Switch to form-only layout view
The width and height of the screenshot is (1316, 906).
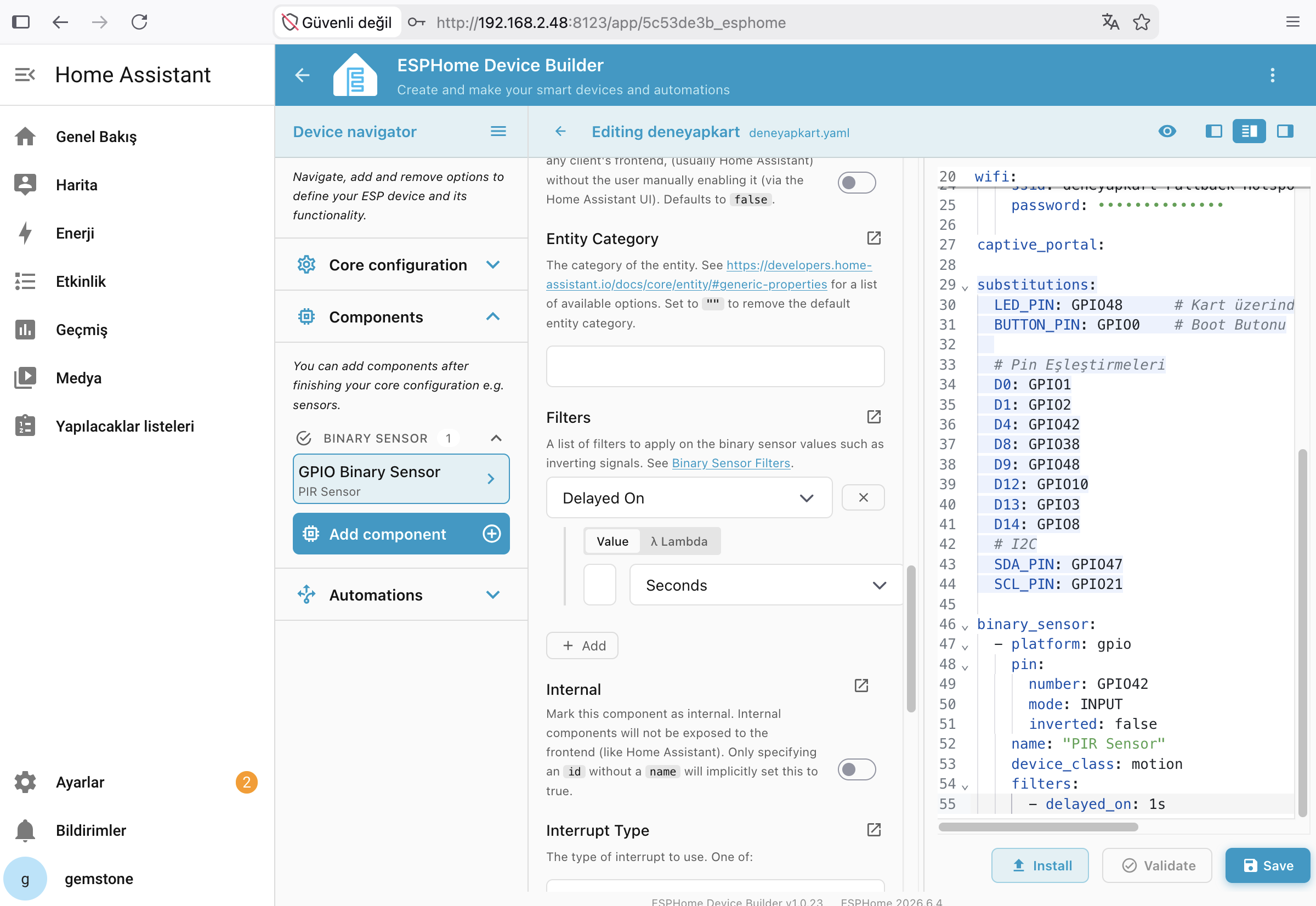tap(1214, 132)
